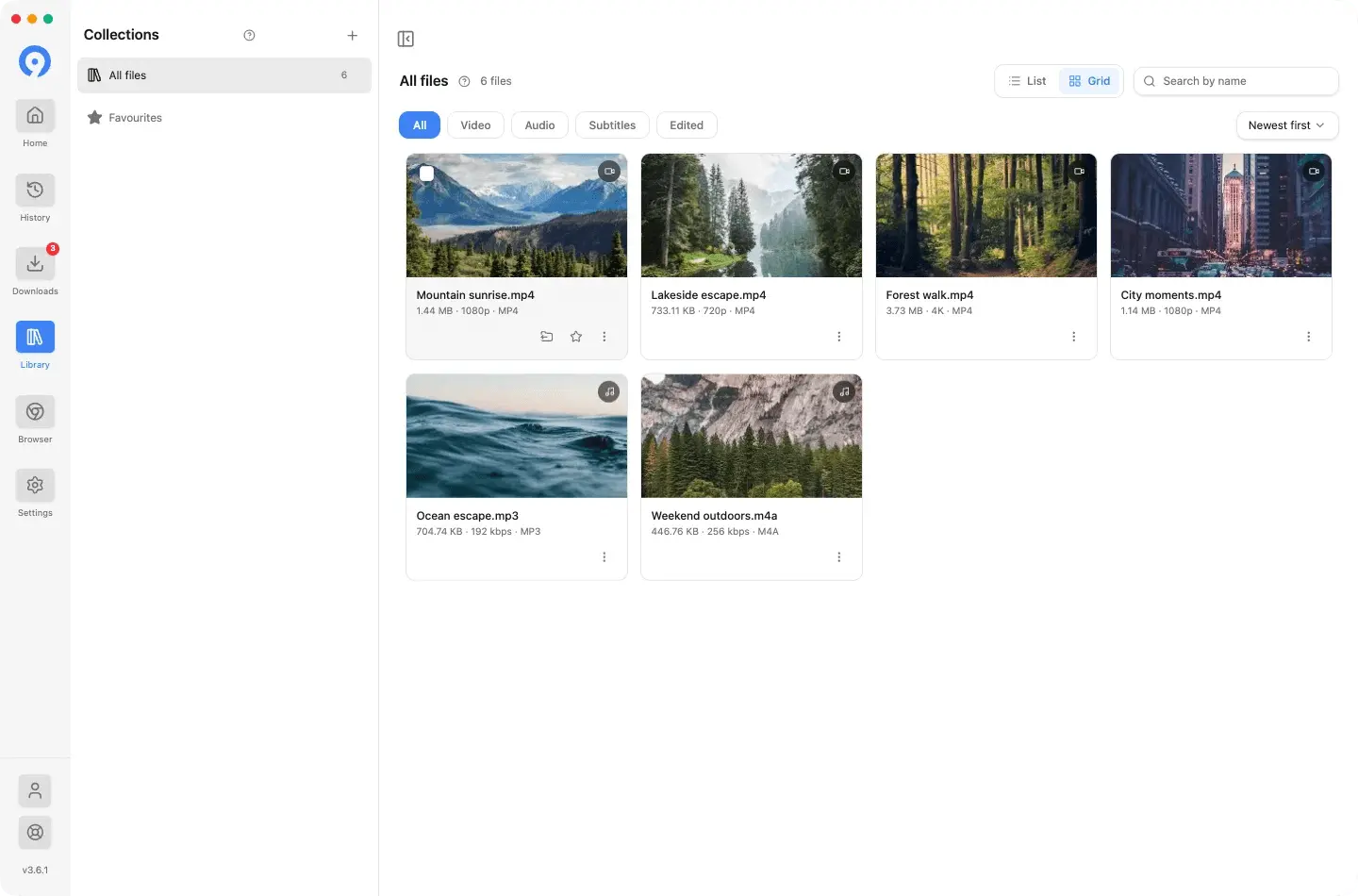This screenshot has width=1358, height=896.
Task: Click the Search by name field
Action: 1236,81
